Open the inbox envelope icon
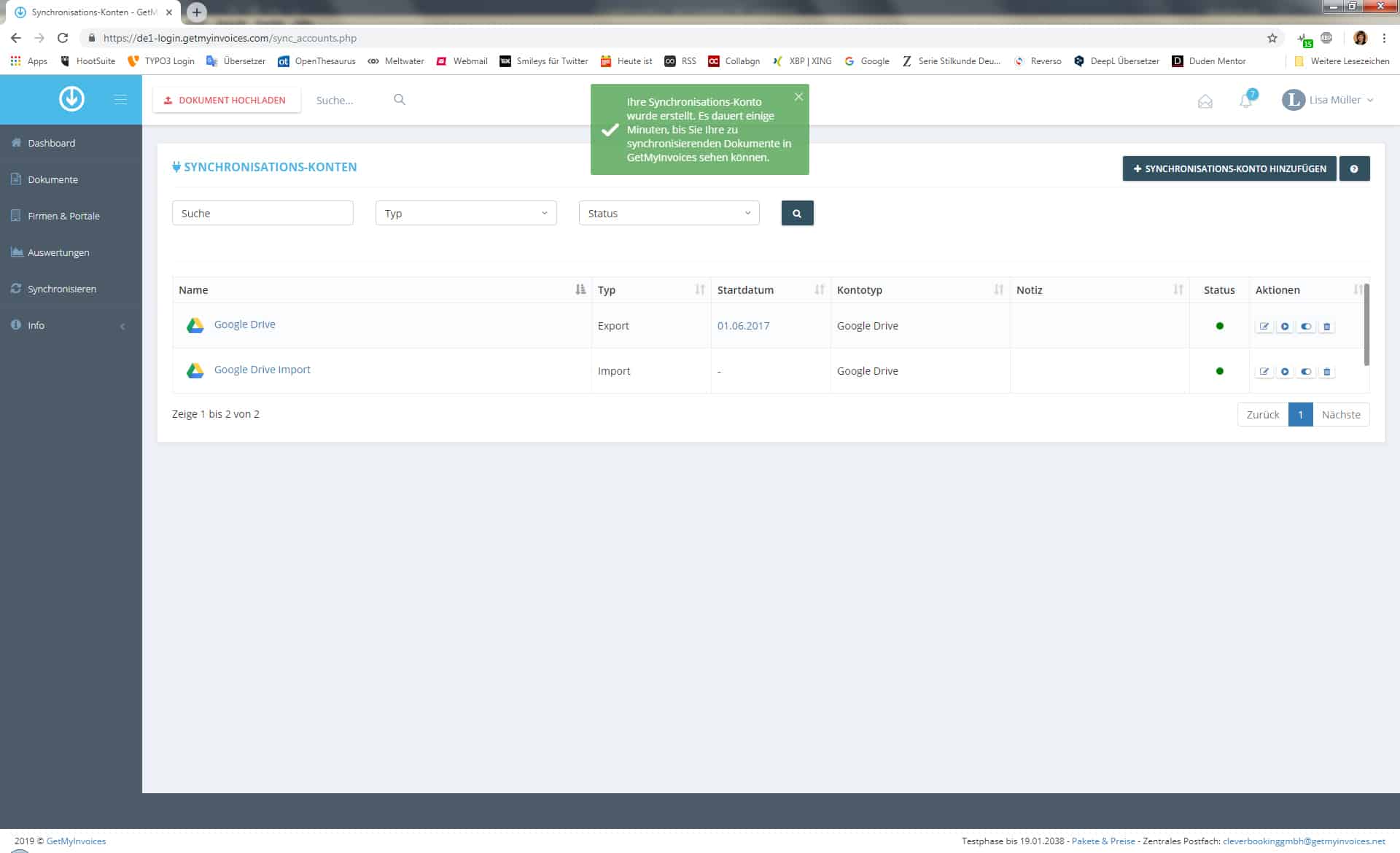The image size is (1400, 853). tap(1205, 101)
